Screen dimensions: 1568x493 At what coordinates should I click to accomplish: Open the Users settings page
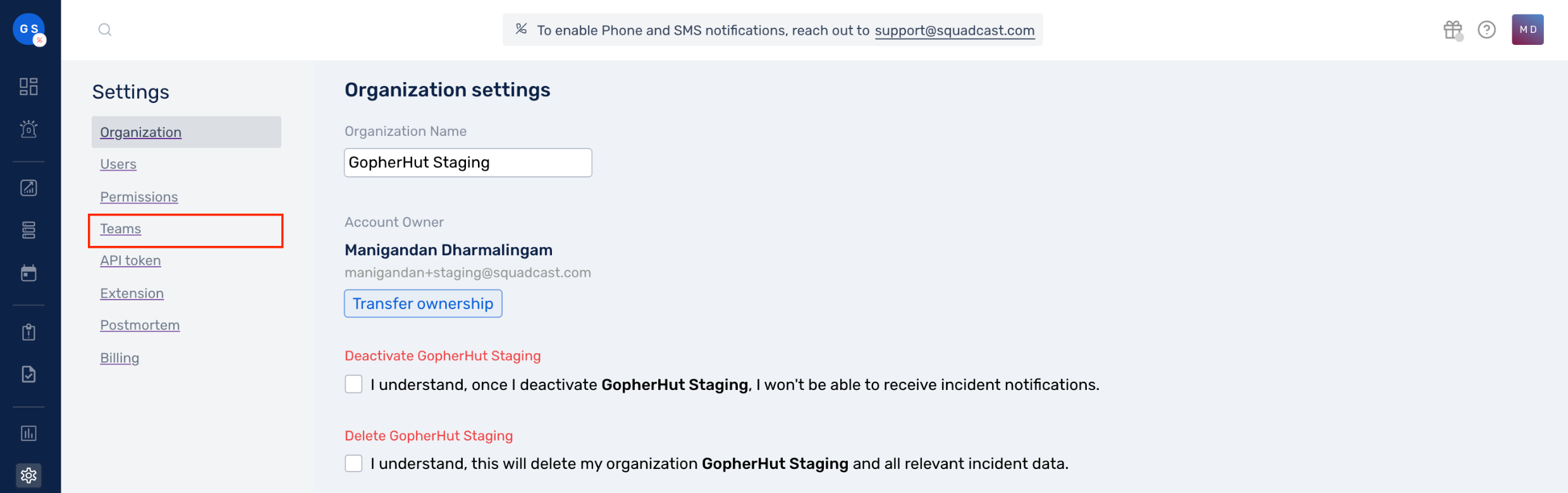118,164
